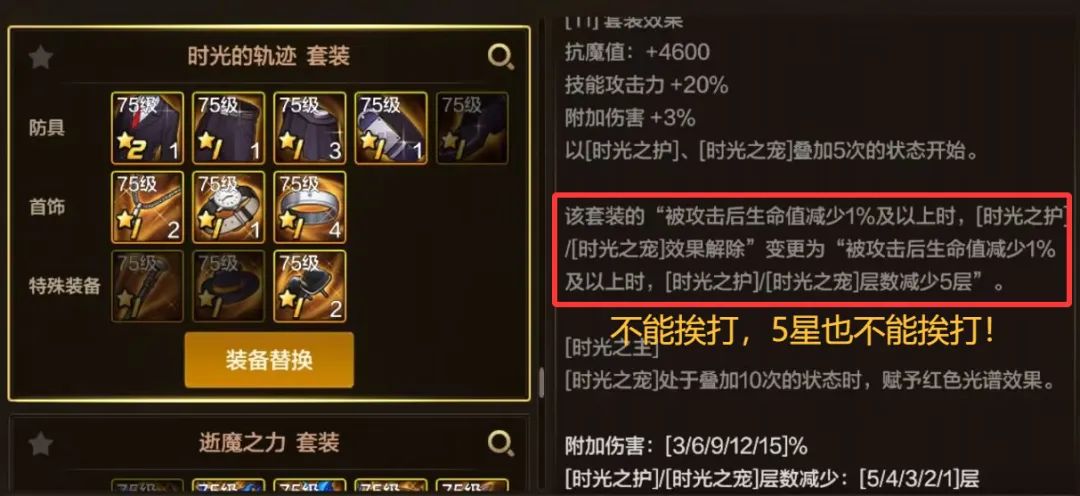This screenshot has width=1080, height=496.
Task: Click the 装备替换 button
Action: coord(269,360)
